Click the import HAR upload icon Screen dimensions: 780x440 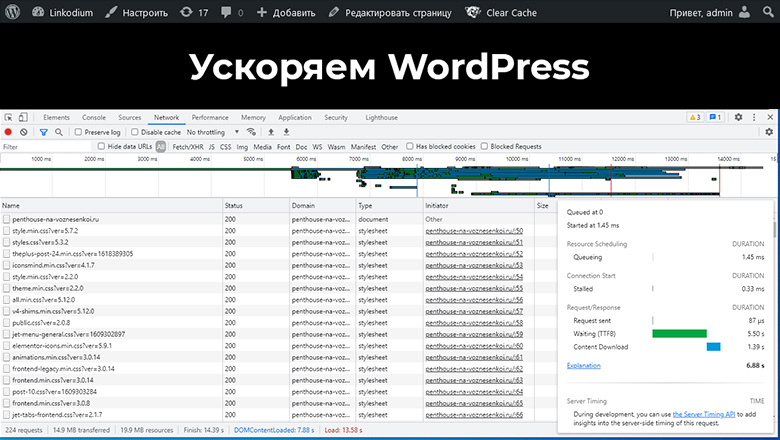(271, 132)
